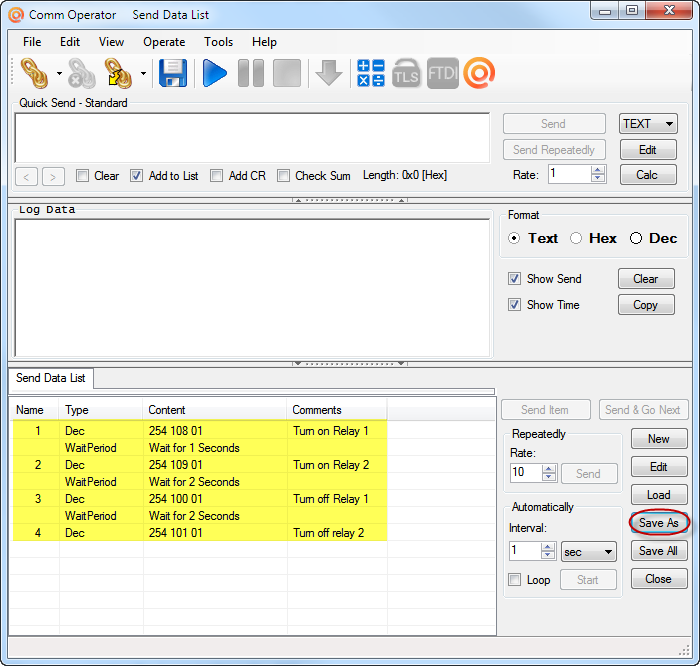Viewport: 700px width, 666px height.
Task: Click the open connection chain icon
Action: 34,73
